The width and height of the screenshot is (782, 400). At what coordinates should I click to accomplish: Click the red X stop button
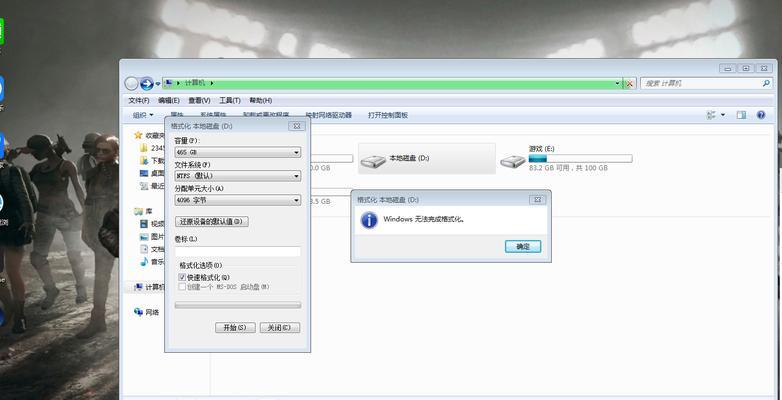point(629,83)
